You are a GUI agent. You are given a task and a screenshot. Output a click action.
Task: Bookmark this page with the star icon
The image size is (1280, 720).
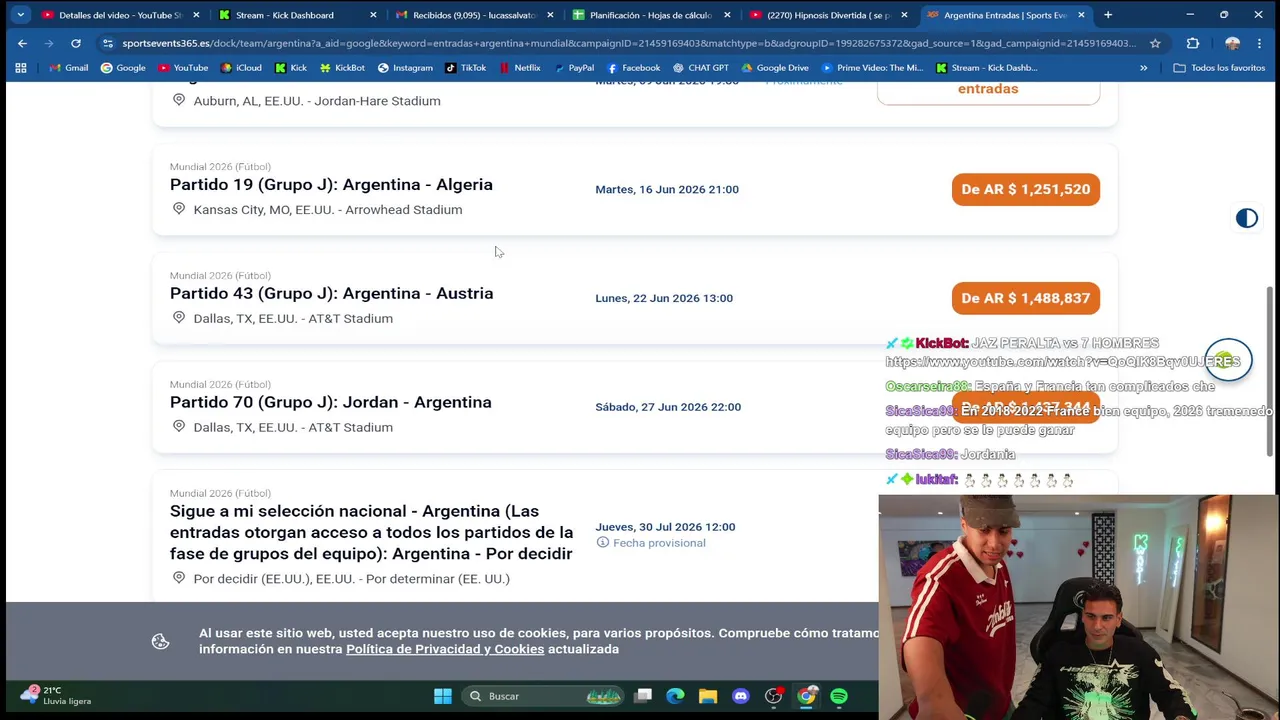click(x=1155, y=43)
